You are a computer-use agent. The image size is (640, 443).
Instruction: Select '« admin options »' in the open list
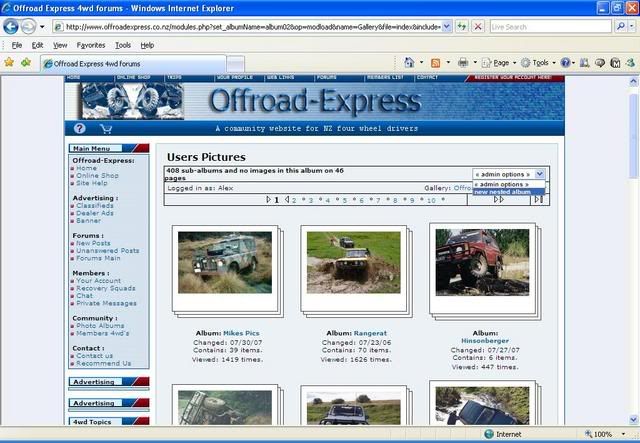[x=509, y=185]
